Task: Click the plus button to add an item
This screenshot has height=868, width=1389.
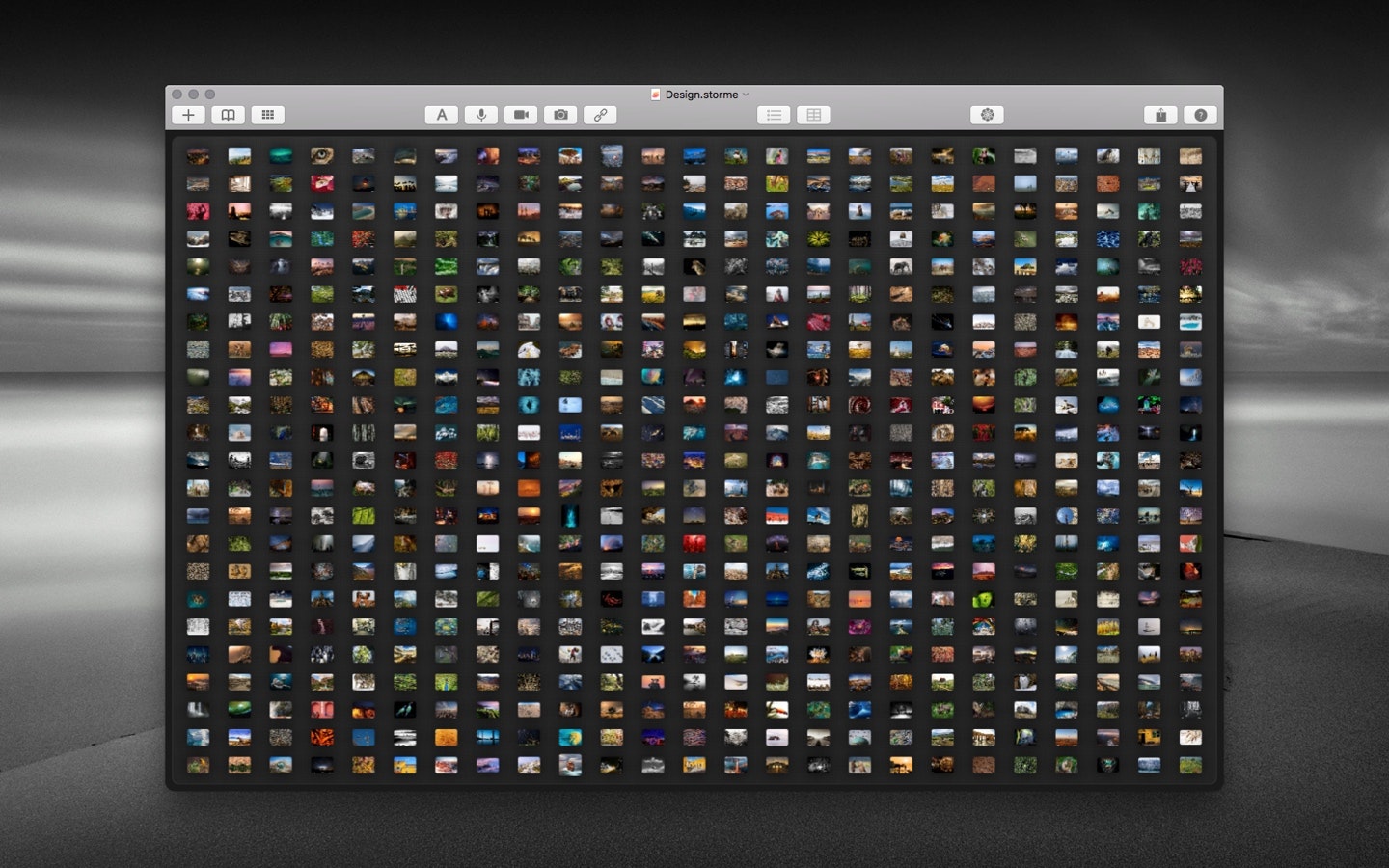Action: click(x=188, y=115)
